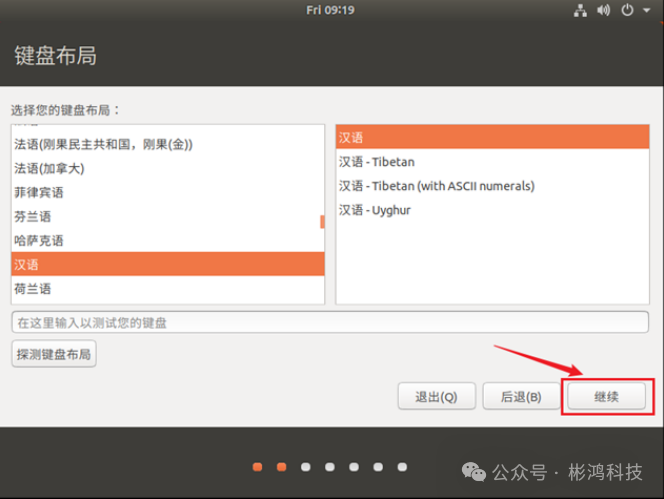The height and width of the screenshot is (499, 664).
Task: Select 荷兰语 in the language list
Action: coord(168,289)
